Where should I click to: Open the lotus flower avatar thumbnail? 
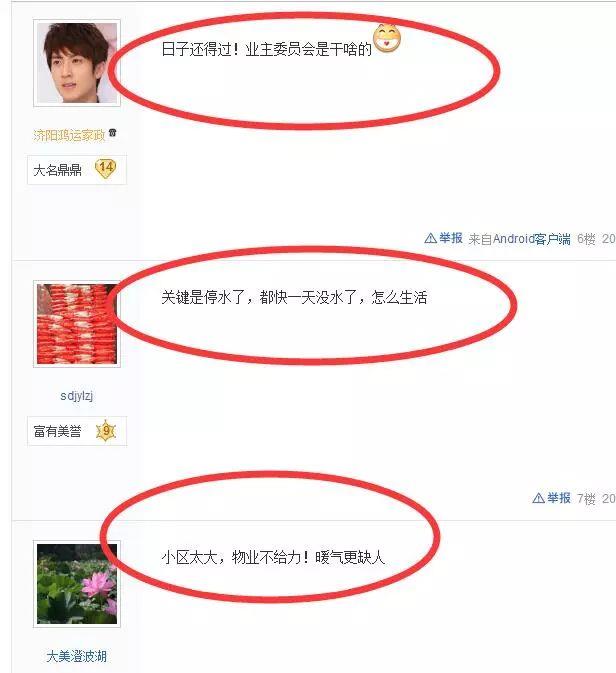coord(77,584)
